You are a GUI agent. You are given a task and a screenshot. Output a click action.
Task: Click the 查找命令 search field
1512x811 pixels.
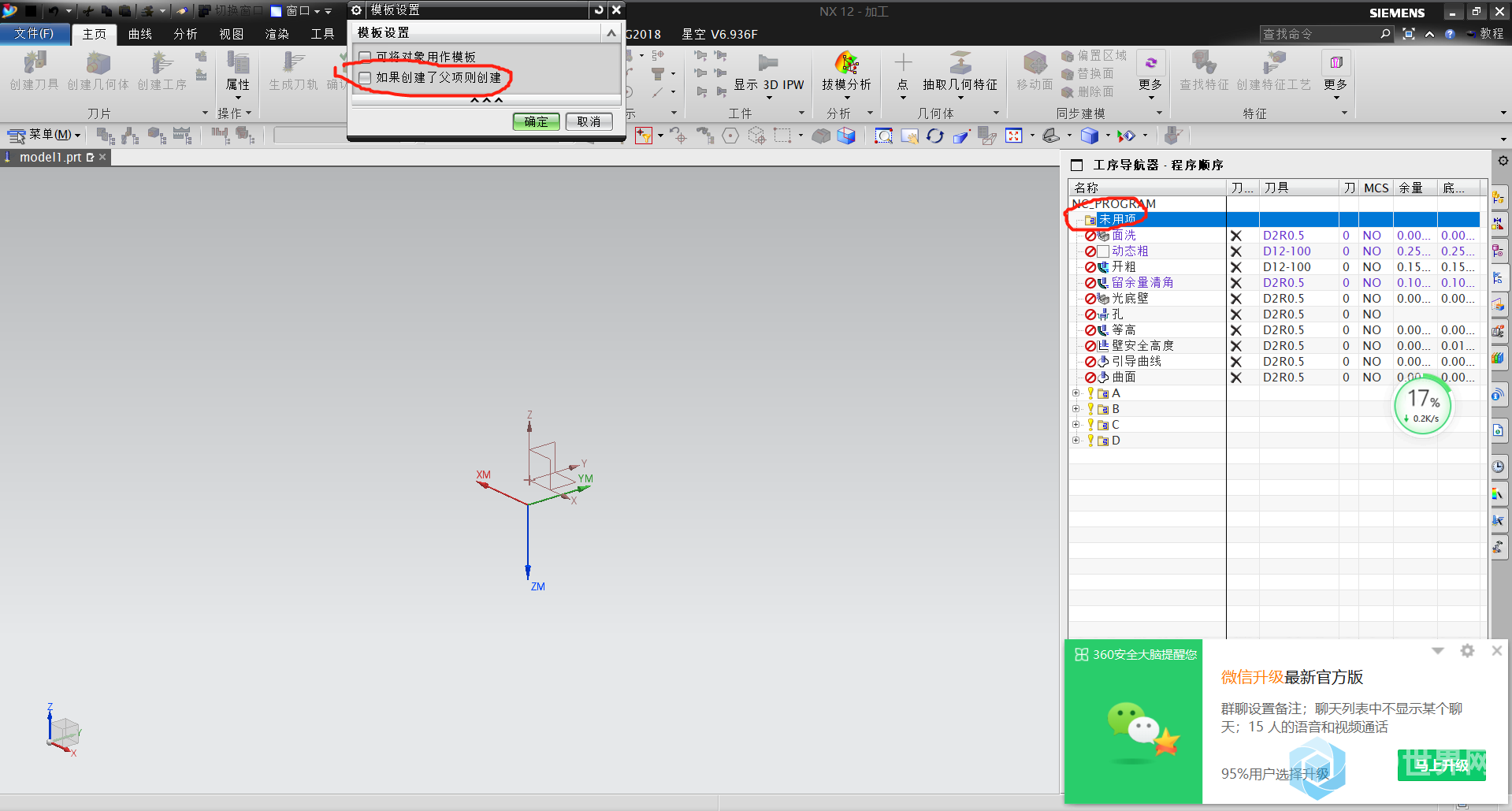pyautogui.click(x=1320, y=34)
